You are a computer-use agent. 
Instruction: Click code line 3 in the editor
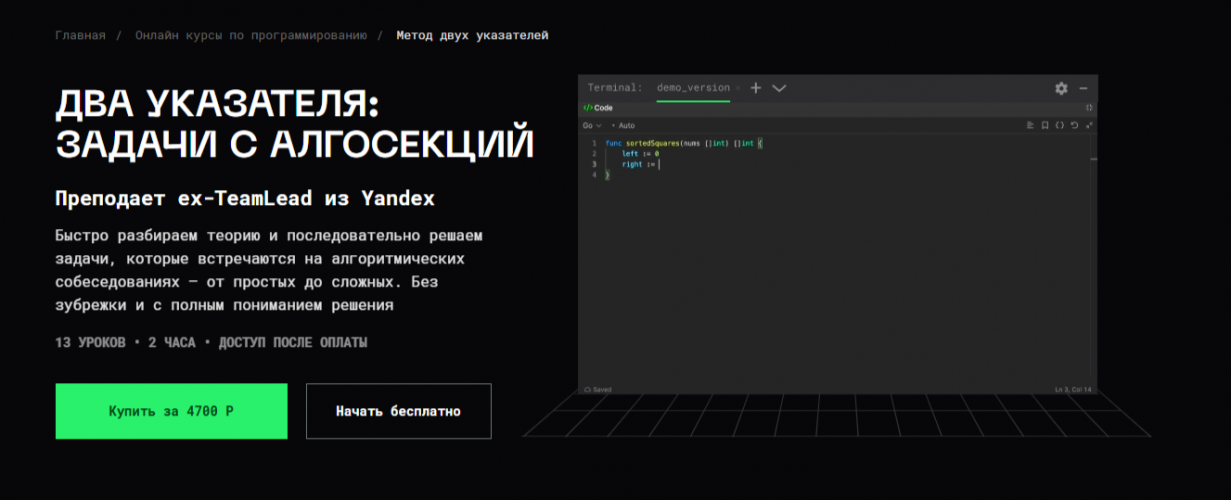pos(640,164)
